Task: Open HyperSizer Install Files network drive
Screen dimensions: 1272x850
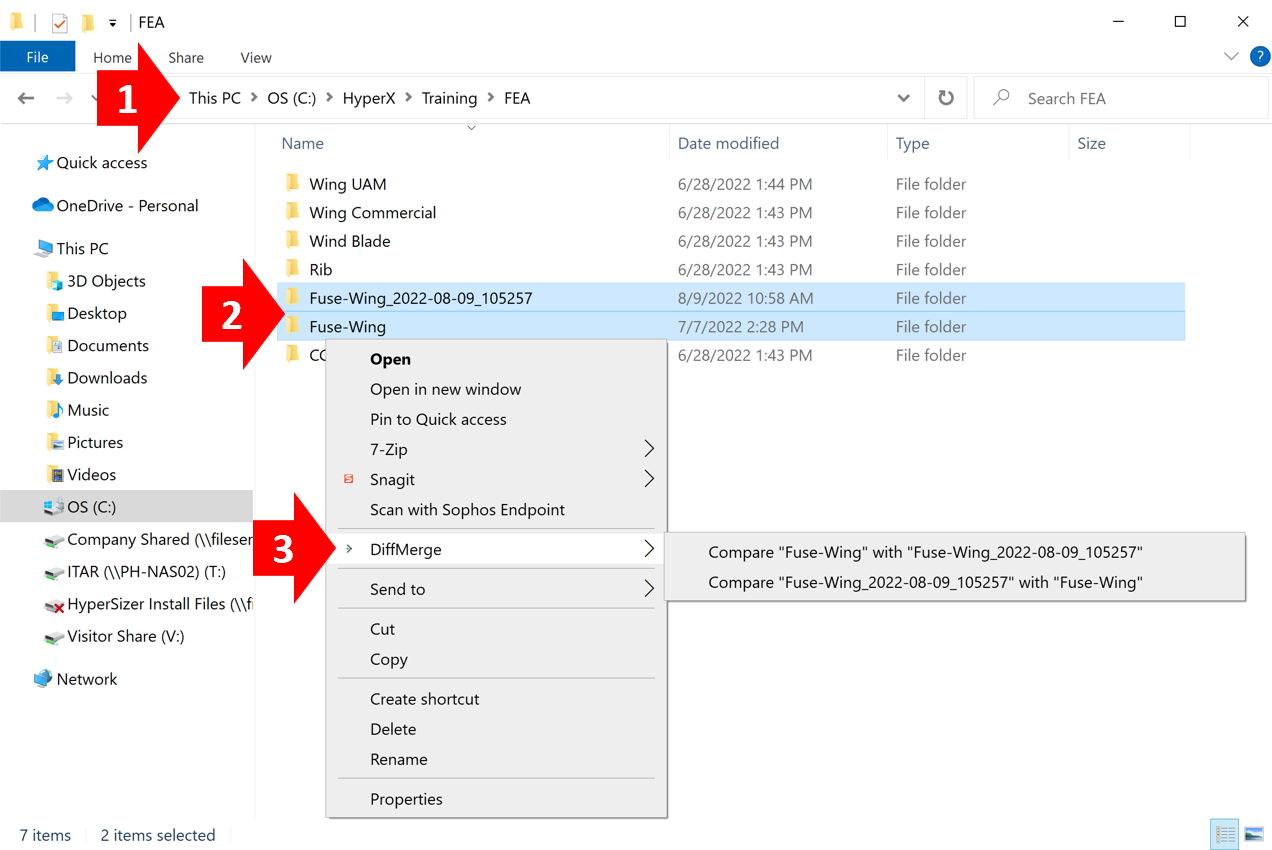Action: pyautogui.click(x=148, y=604)
